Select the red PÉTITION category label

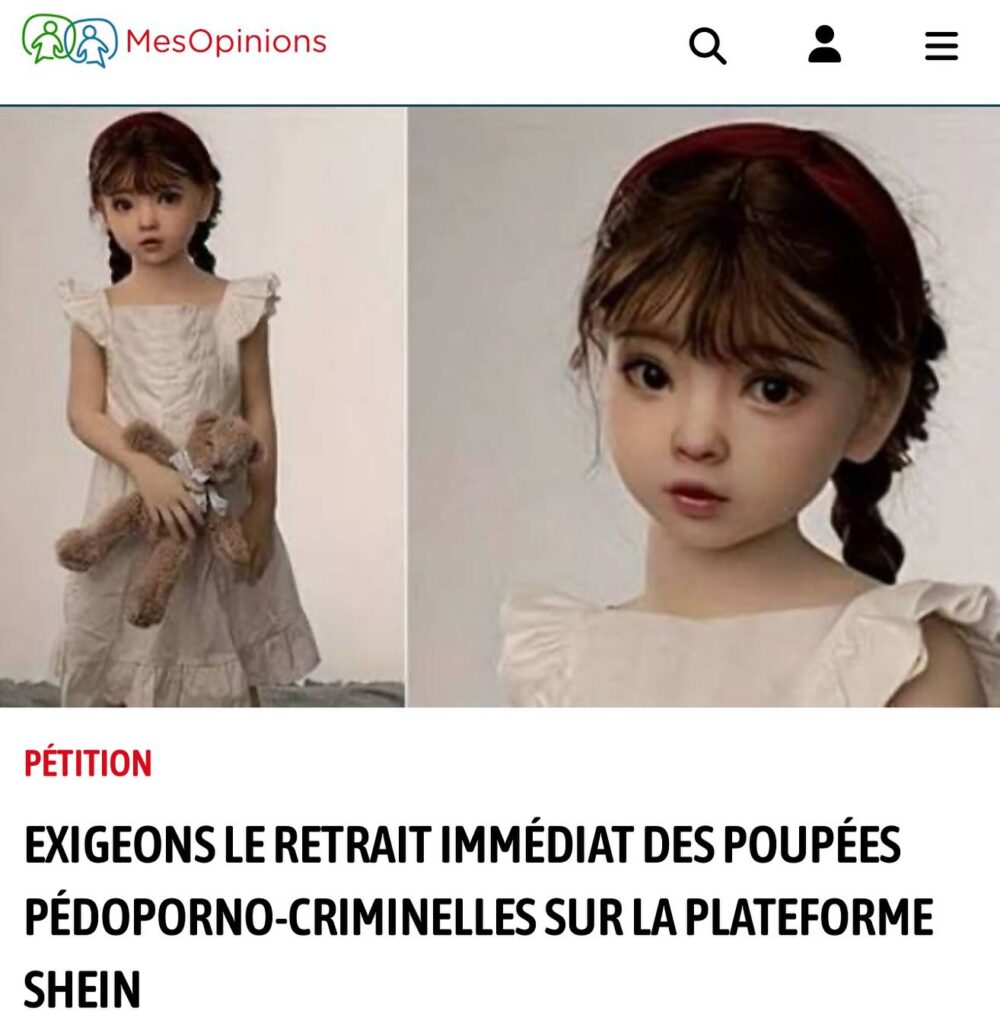click(88, 763)
